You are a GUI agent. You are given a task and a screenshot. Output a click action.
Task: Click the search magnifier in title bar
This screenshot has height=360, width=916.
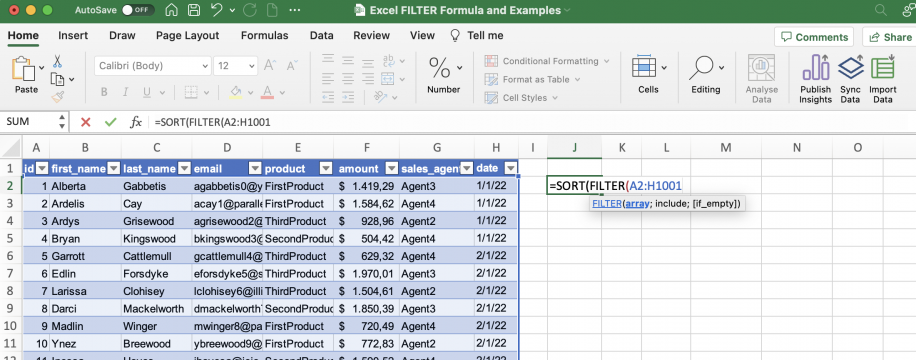click(880, 10)
